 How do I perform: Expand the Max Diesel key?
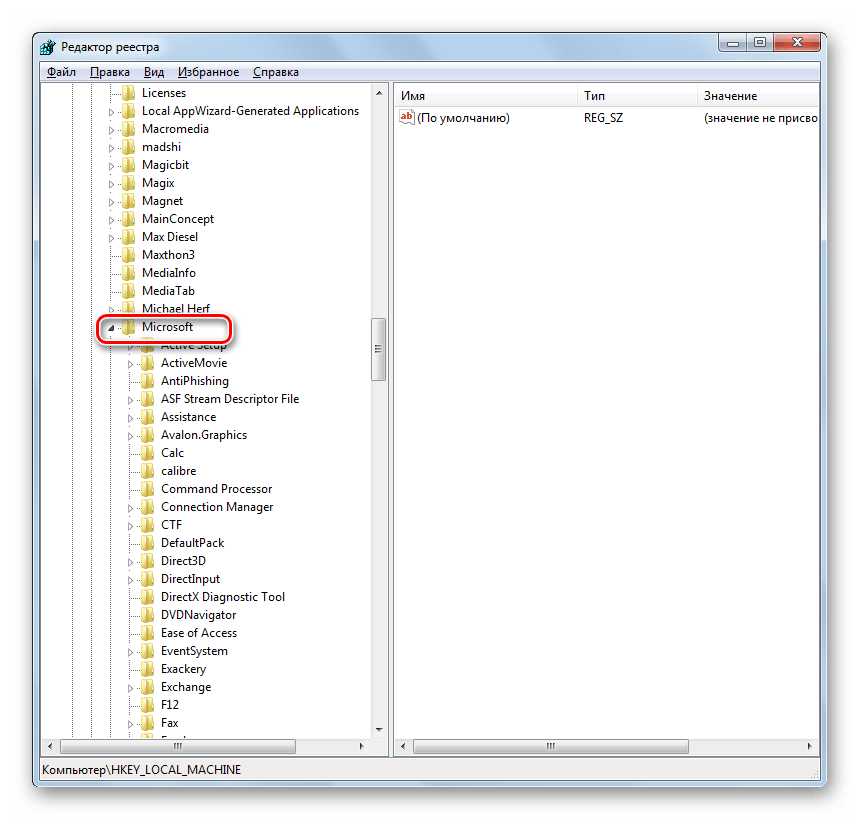(x=111, y=238)
